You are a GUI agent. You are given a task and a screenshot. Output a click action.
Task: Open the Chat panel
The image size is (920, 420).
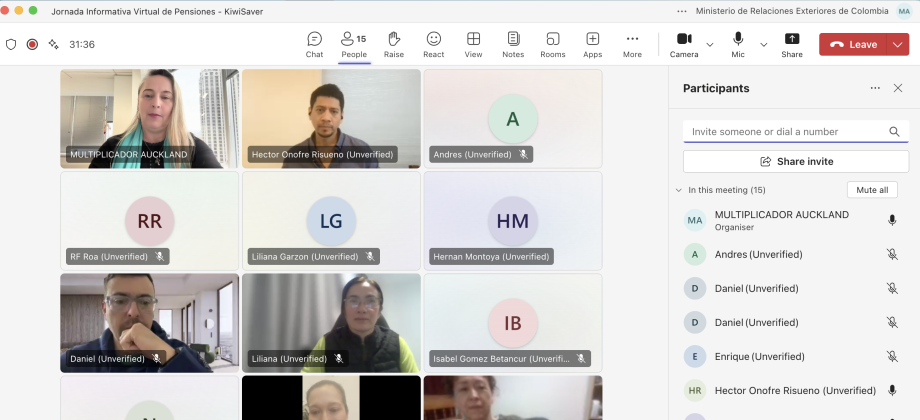pos(314,45)
